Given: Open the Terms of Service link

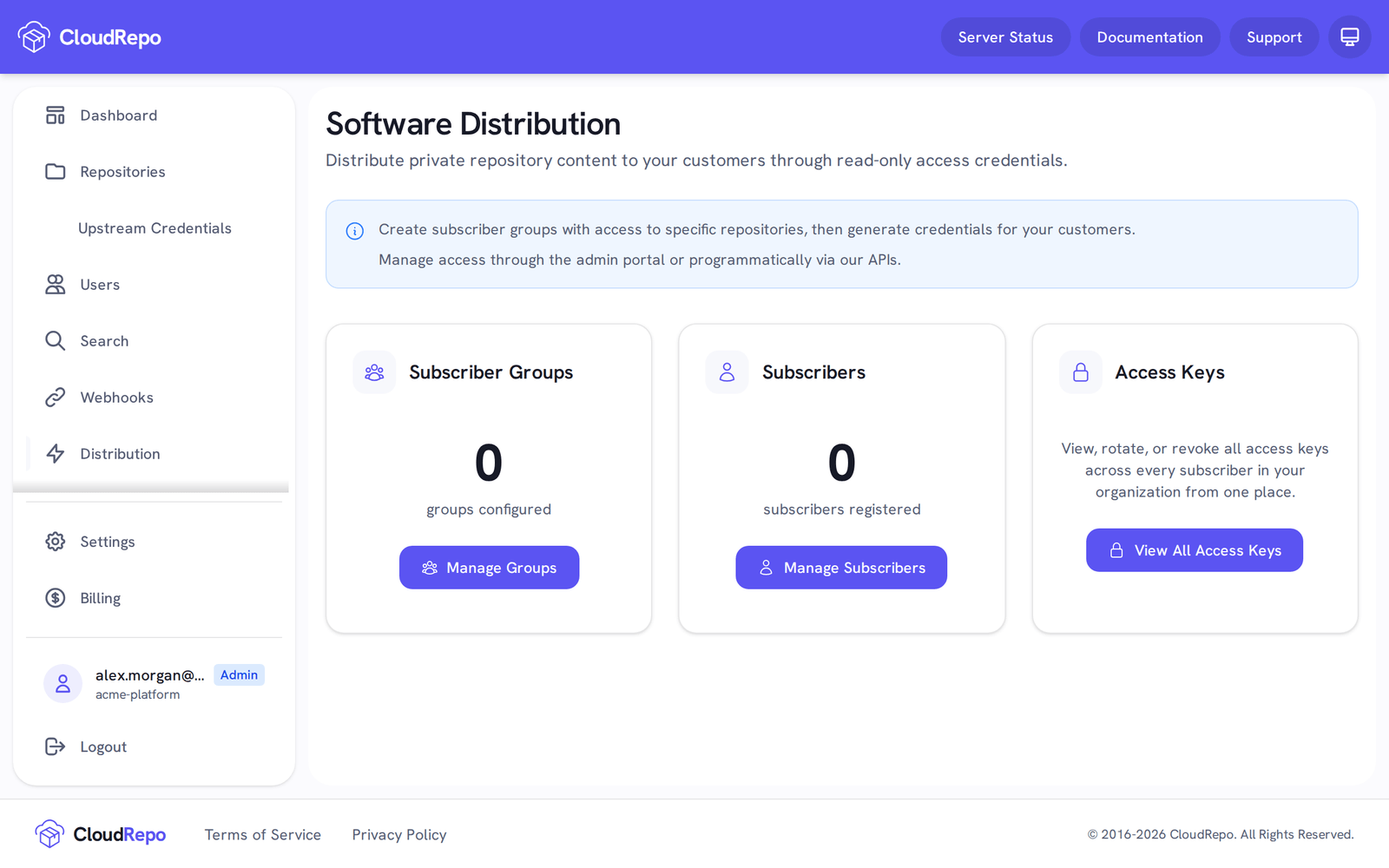Looking at the screenshot, I should [263, 835].
